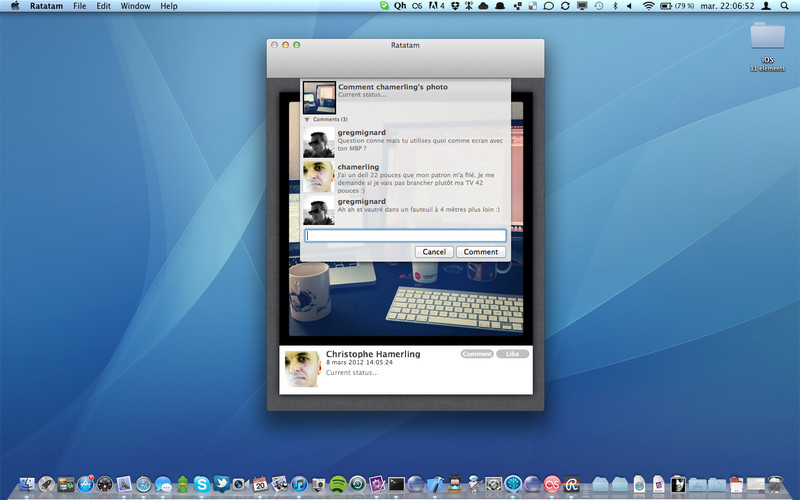Collapse the Comments (3) disclosure triangle

coord(307,119)
